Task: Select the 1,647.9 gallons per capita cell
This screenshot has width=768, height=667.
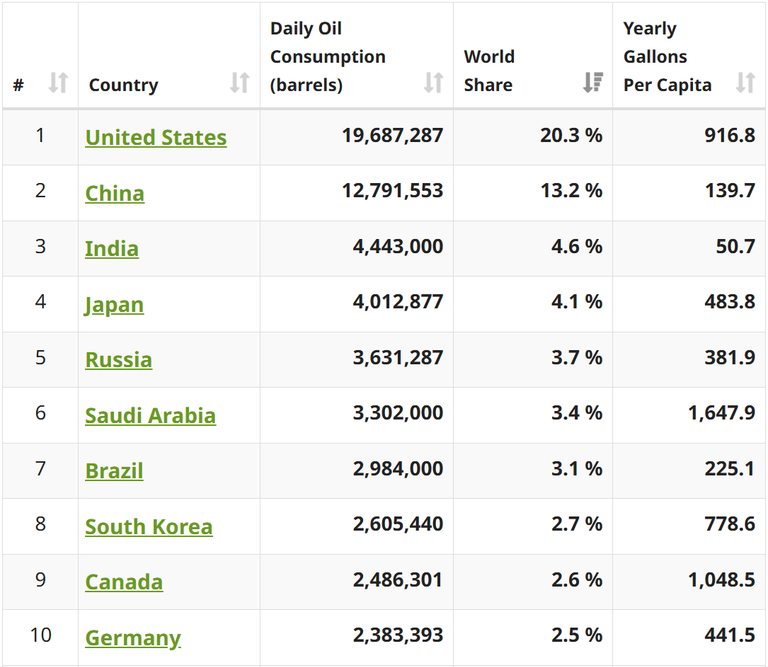Action: (689, 415)
